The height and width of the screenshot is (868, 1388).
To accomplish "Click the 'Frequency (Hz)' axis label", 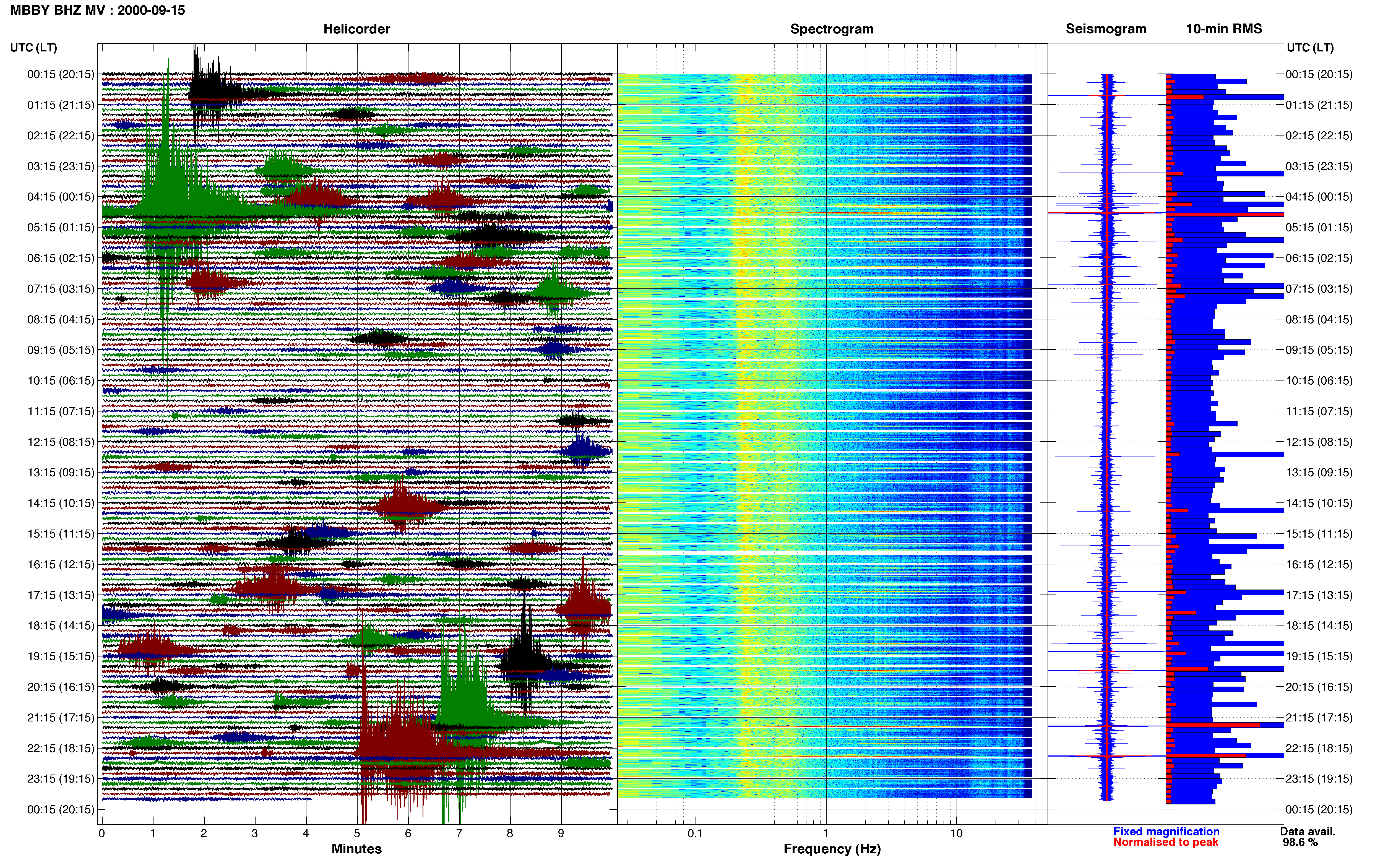I will click(x=832, y=849).
